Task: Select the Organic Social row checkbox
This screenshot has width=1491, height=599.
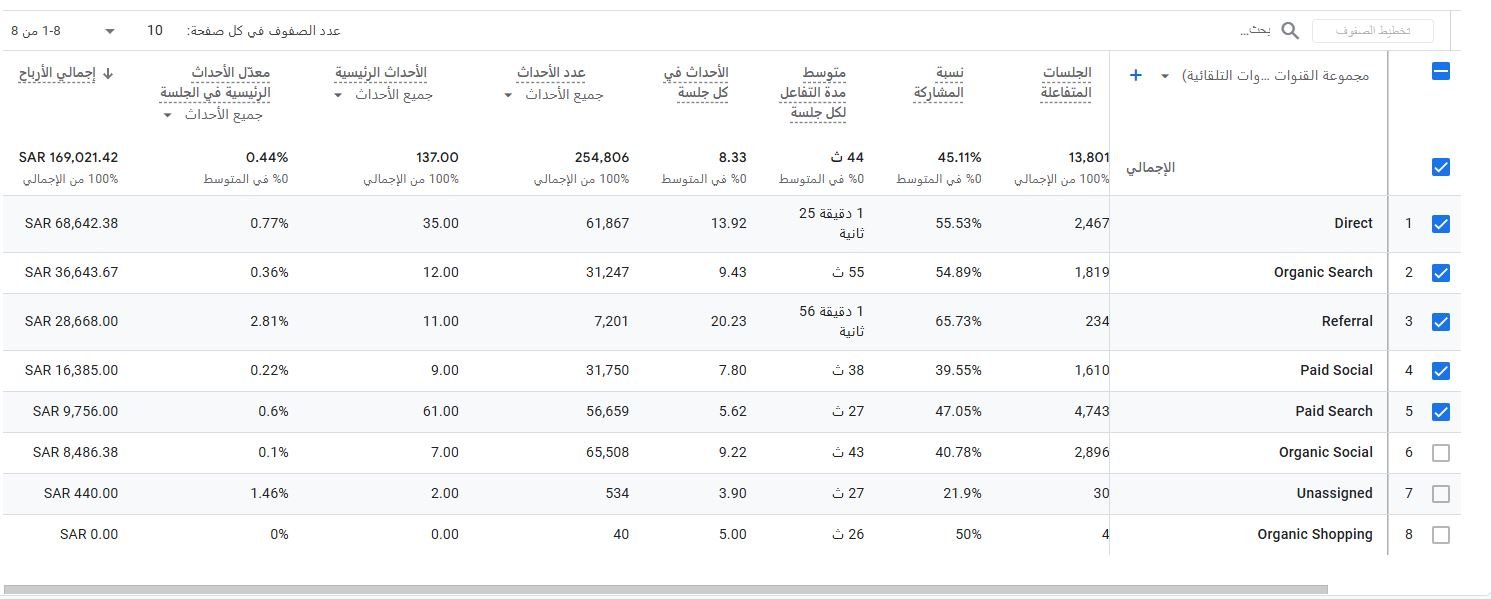Action: coord(1441,453)
